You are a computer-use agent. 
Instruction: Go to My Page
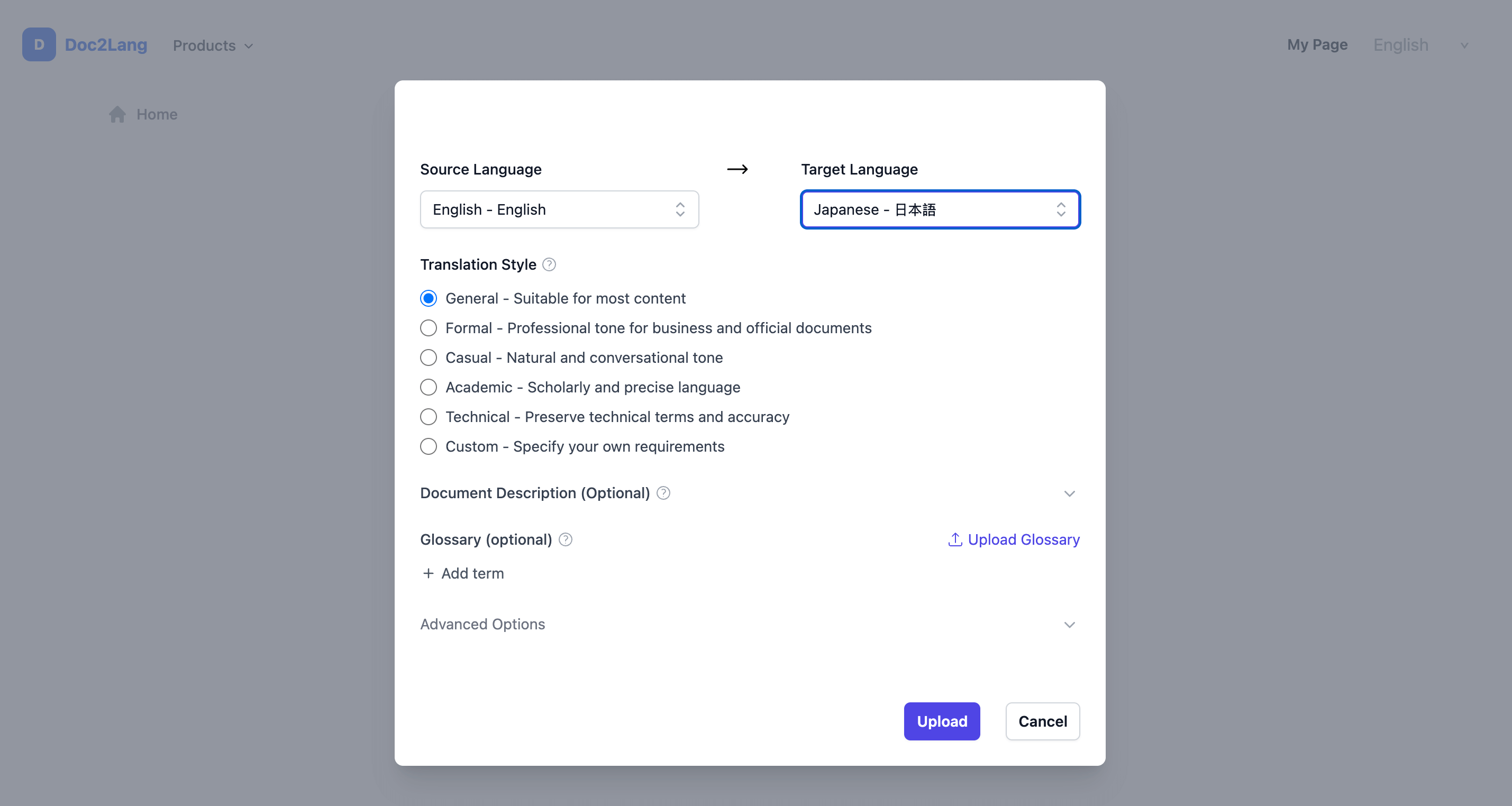(x=1317, y=44)
